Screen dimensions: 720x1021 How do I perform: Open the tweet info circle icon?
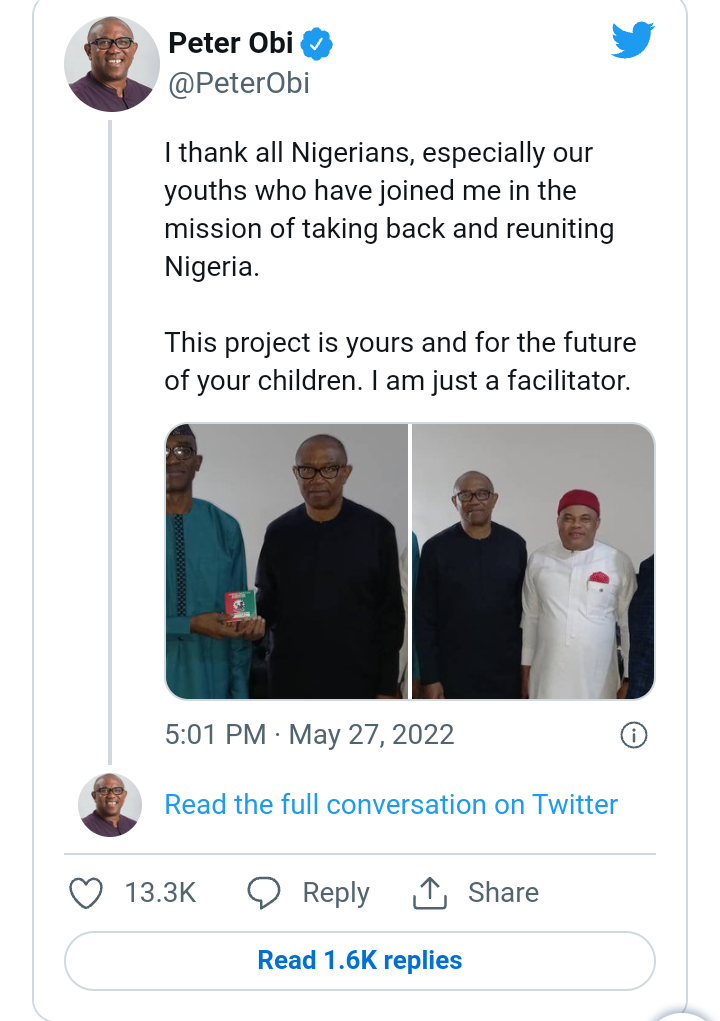click(634, 736)
